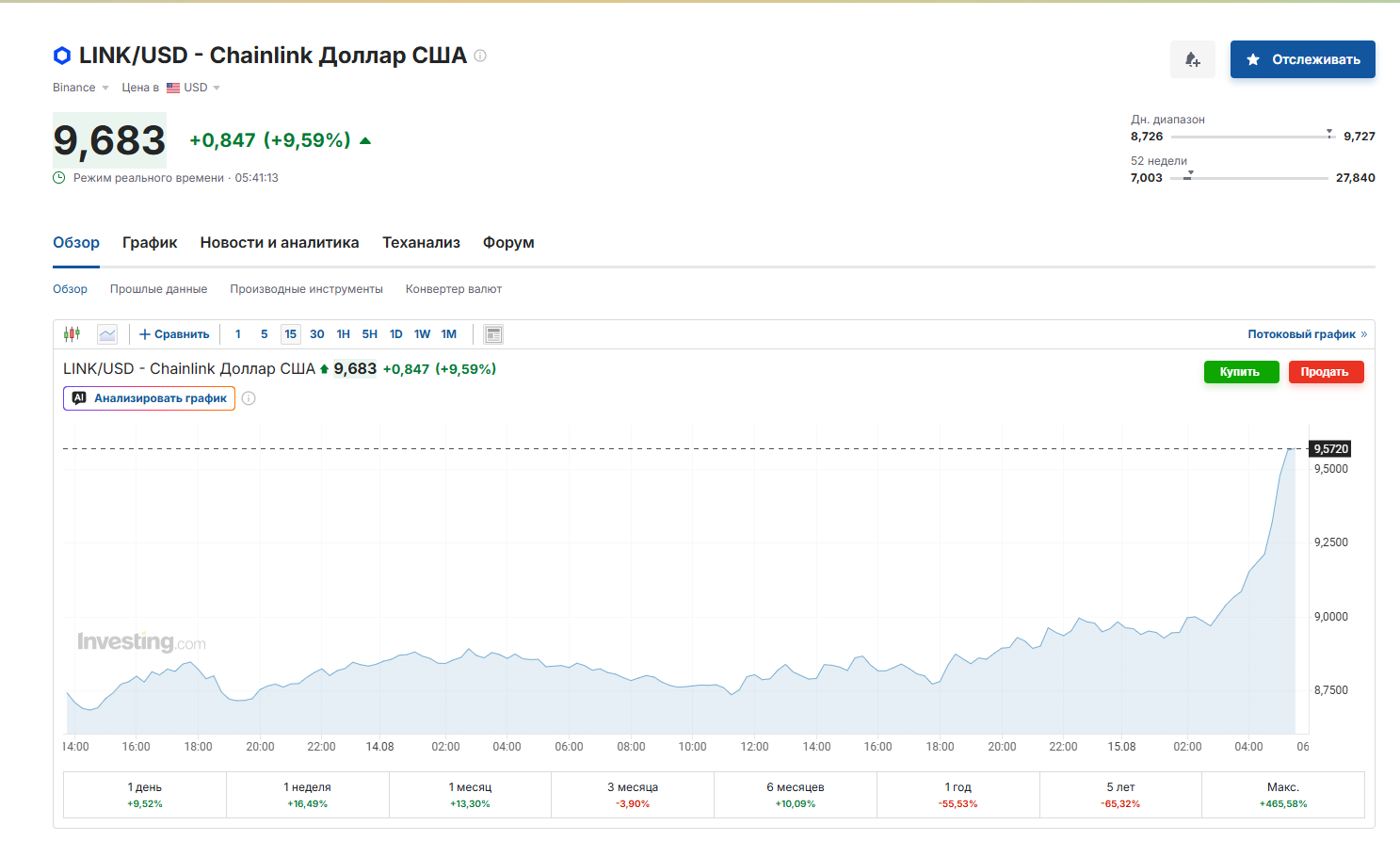Click the 9,5720 price marker on axis
Image resolution: width=1400 pixels, height=841 pixels.
coord(1331,449)
